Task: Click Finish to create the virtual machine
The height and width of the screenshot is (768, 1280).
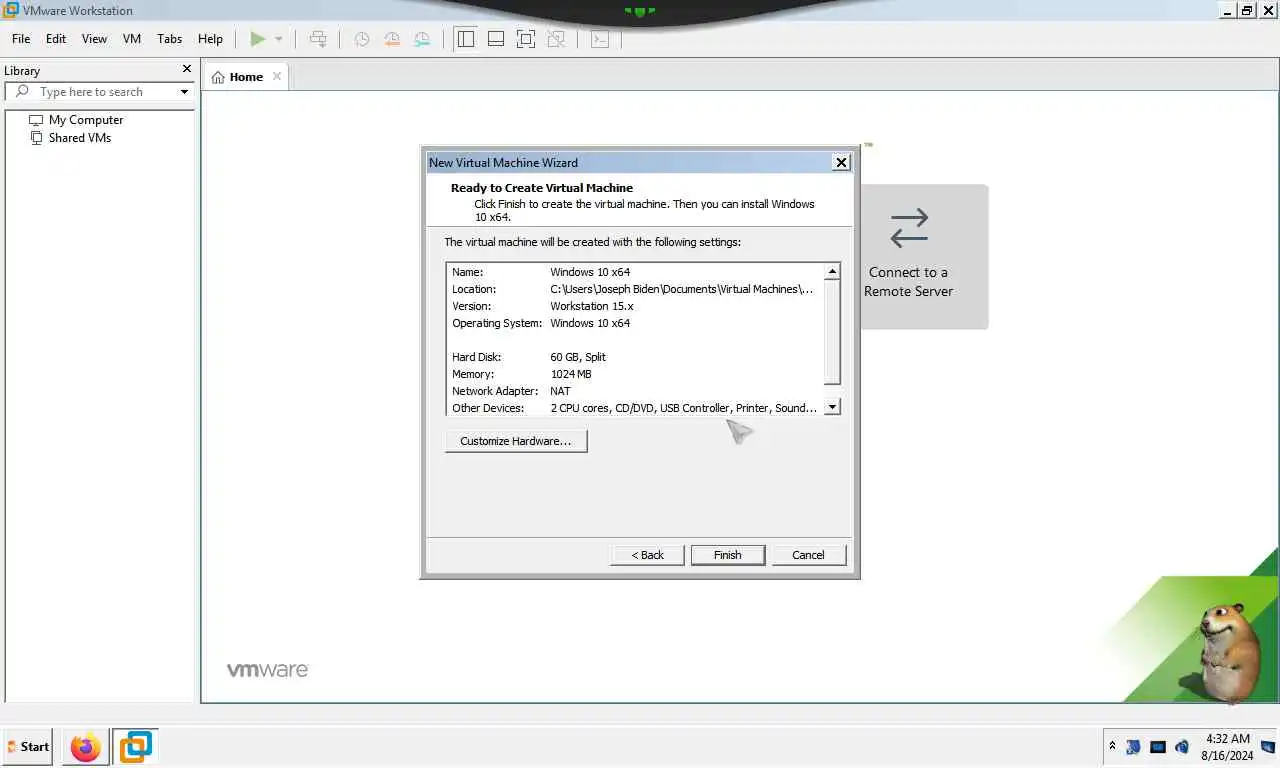Action: pos(728,555)
